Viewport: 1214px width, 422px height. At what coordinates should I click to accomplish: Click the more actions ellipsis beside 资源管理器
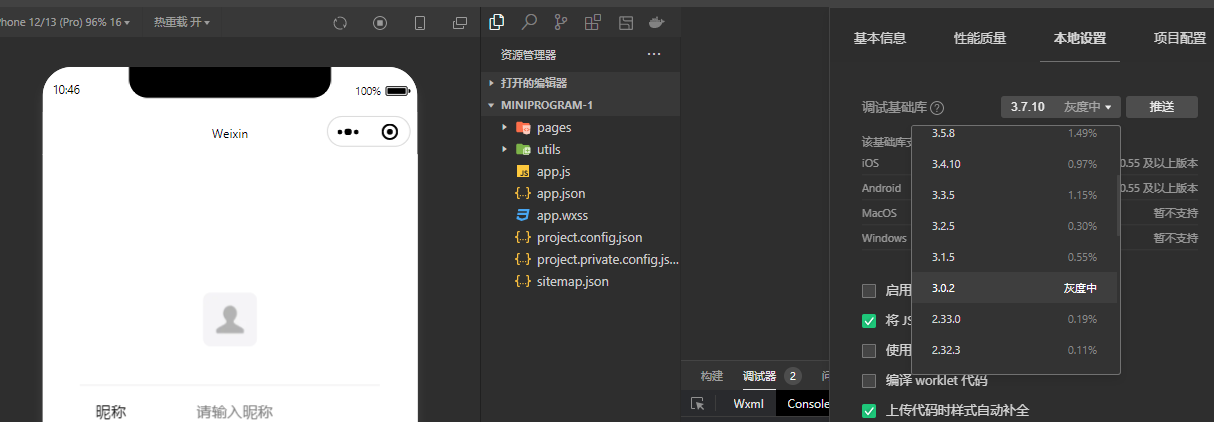(654, 54)
